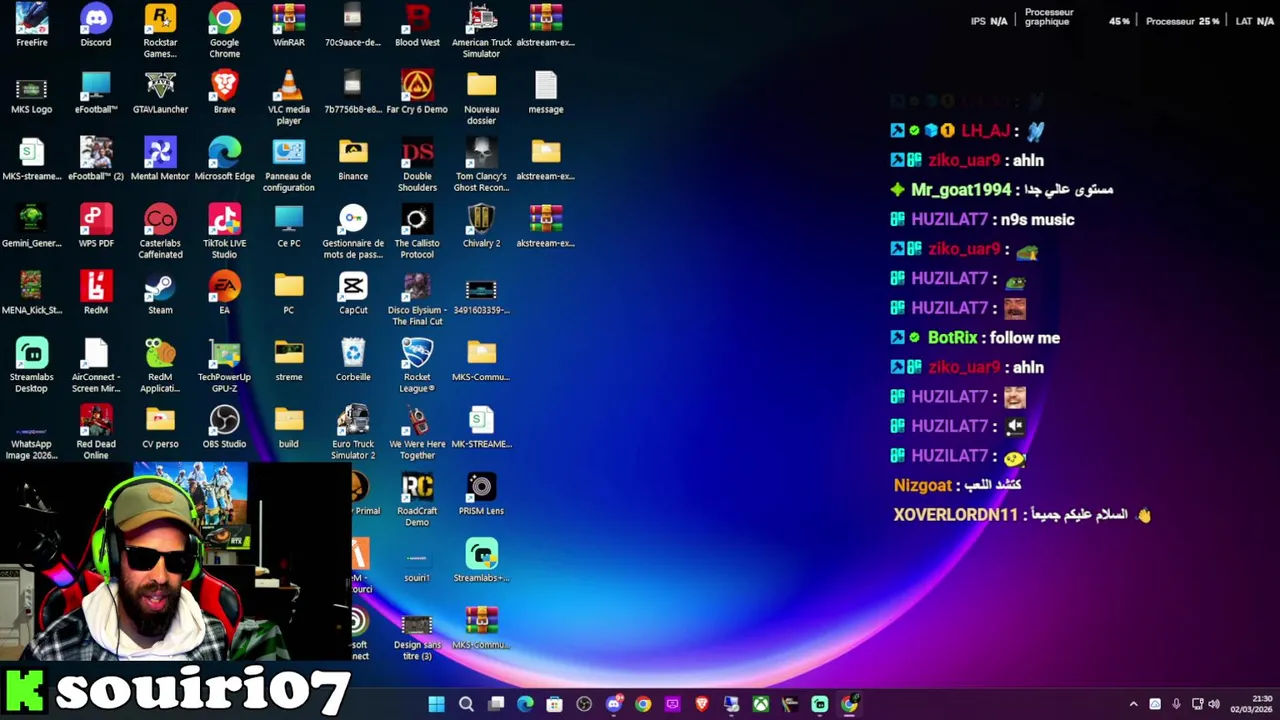This screenshot has width=1280, height=720.
Task: Launch WinRAR from the desktop
Action: click(289, 26)
